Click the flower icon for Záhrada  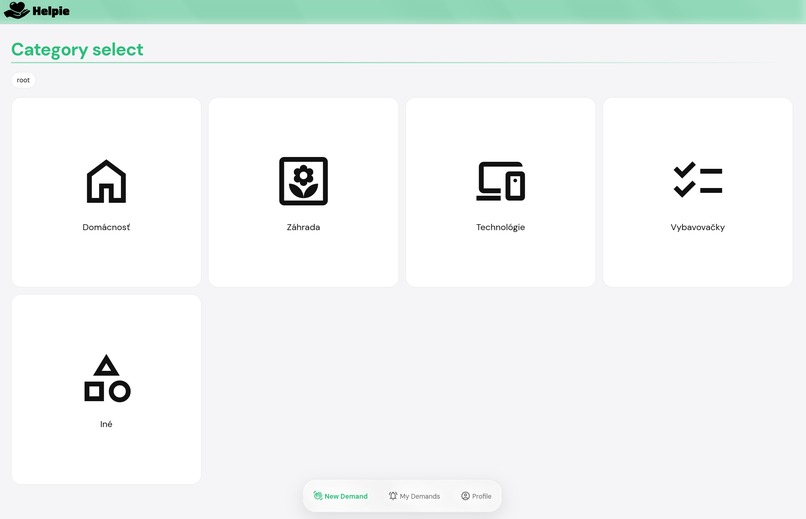303,181
